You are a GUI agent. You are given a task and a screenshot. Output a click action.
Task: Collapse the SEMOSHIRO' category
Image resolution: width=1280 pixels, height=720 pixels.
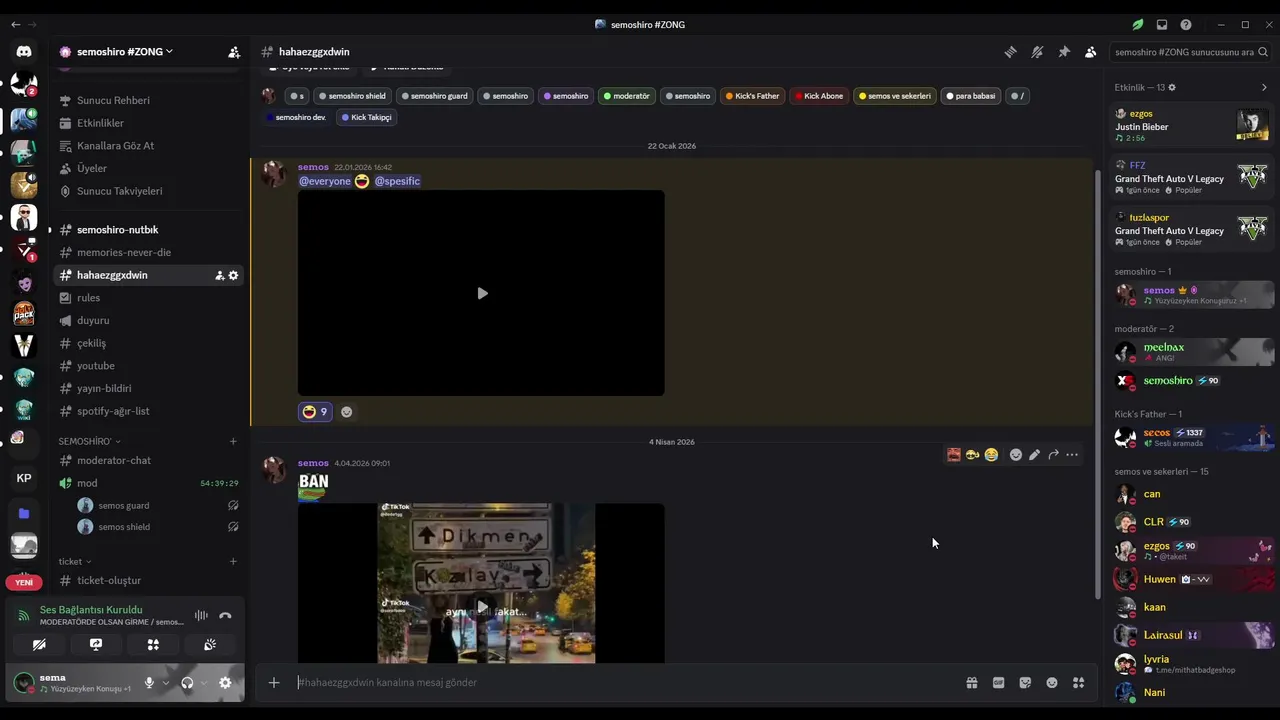click(x=89, y=441)
